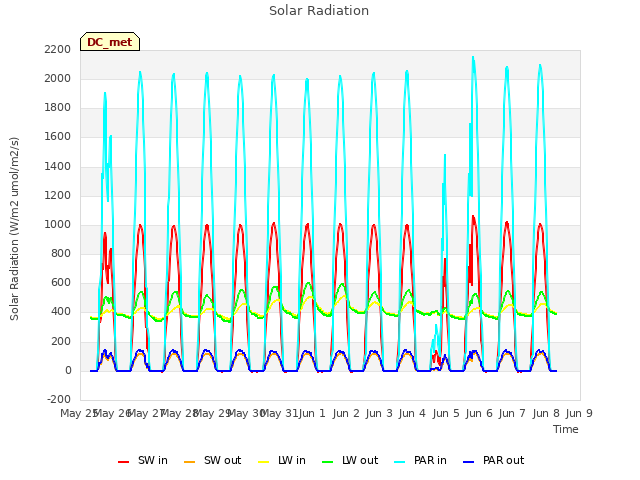Click the Solar Radiation y-axis label
The height and width of the screenshot is (480, 640).
14,229
